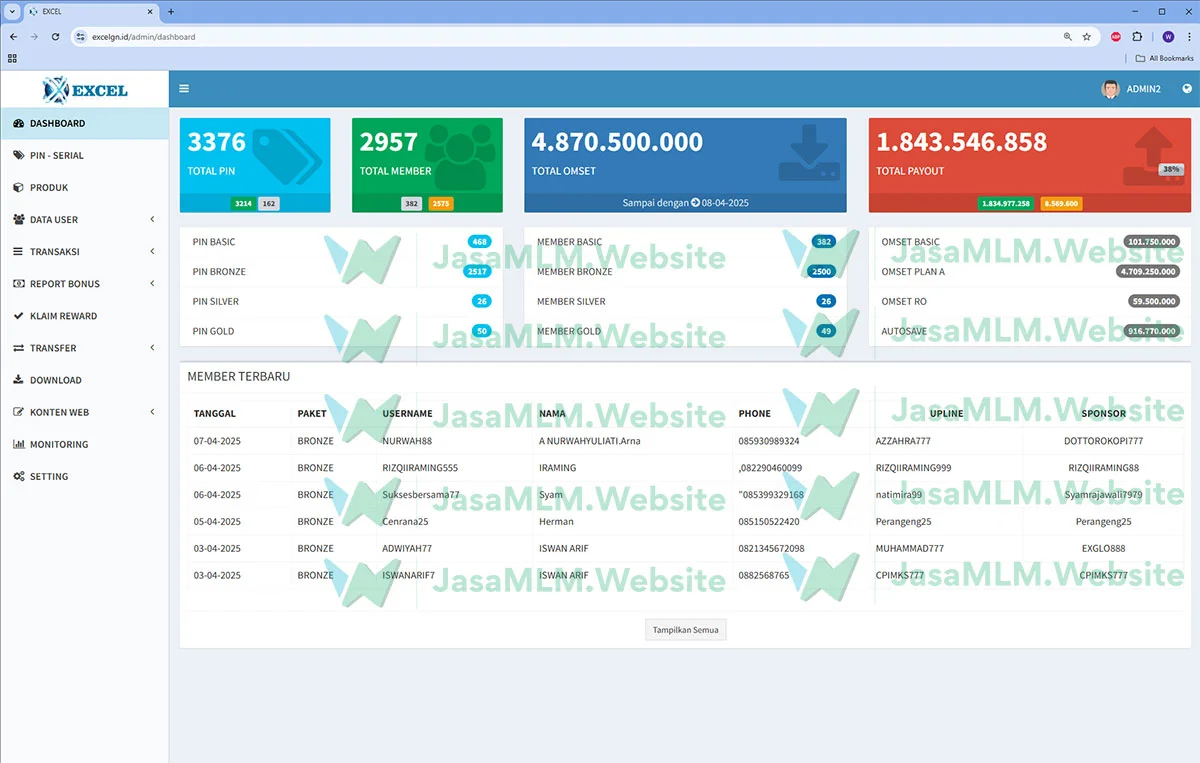This screenshot has width=1200, height=763.
Task: Click the Setting gears icon
Action: point(19,476)
